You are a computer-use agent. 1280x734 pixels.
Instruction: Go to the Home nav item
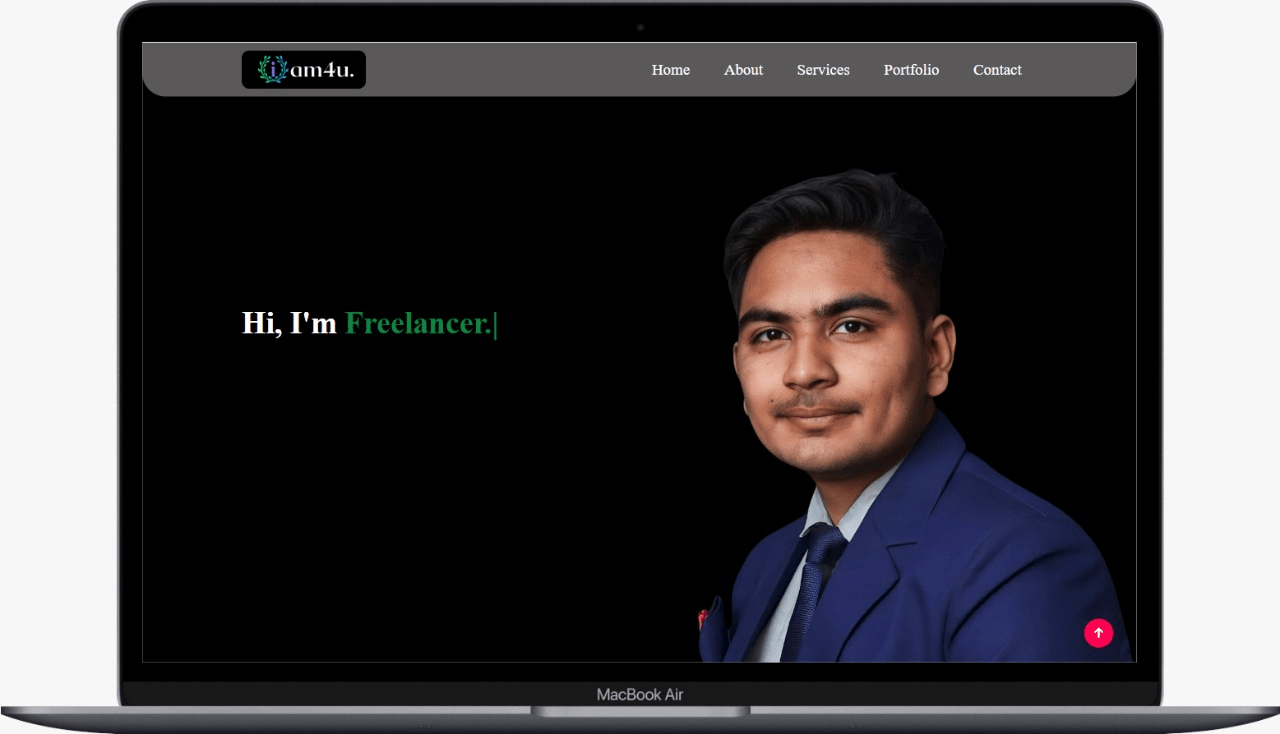670,70
